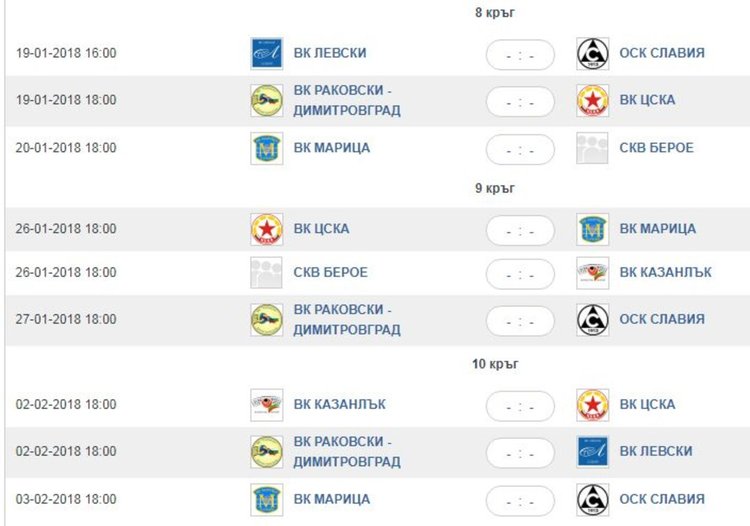Open the ВК ЛЕВСКИ team link in round 8

pos(330,53)
